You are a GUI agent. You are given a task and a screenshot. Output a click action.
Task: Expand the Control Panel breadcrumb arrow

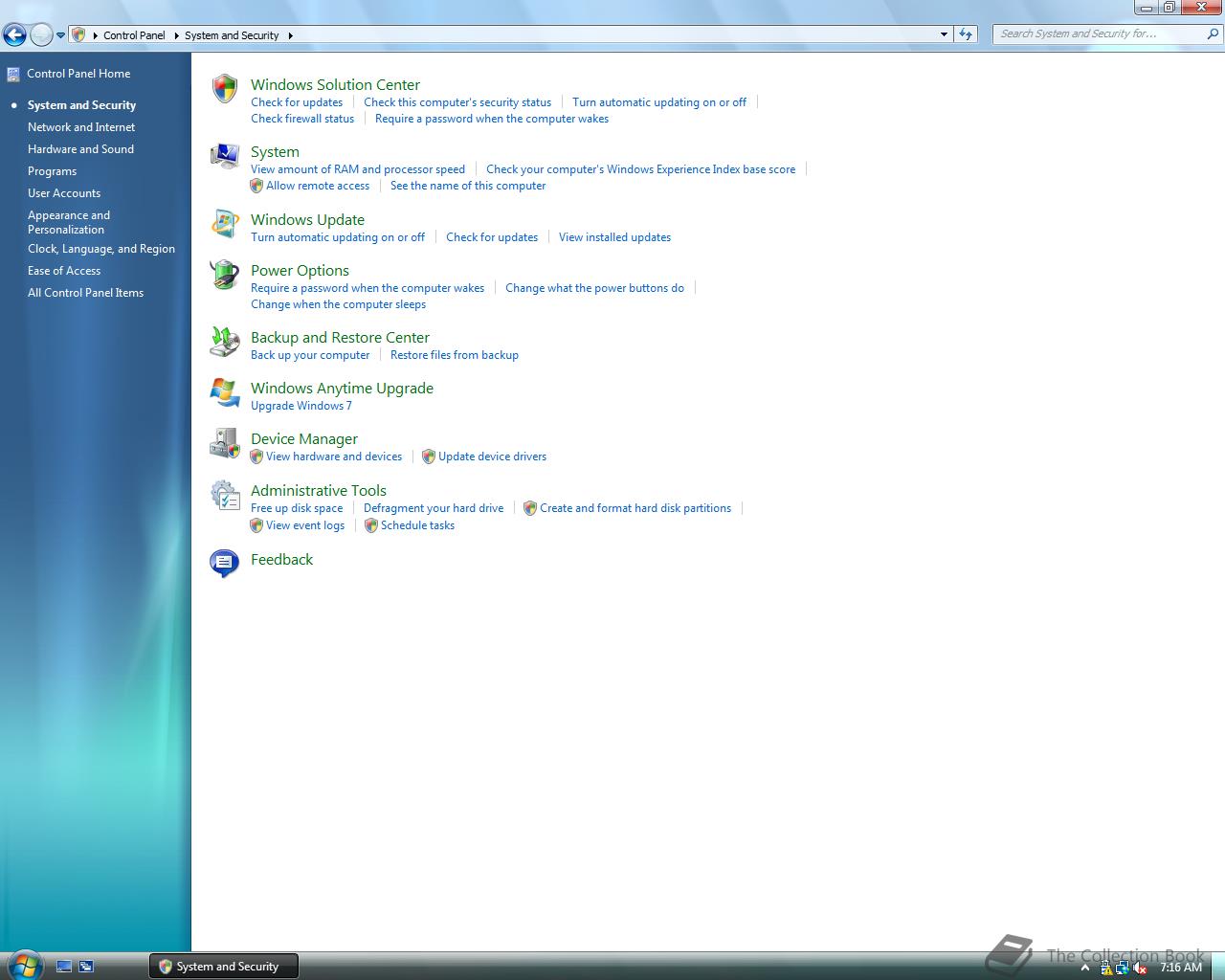point(176,35)
